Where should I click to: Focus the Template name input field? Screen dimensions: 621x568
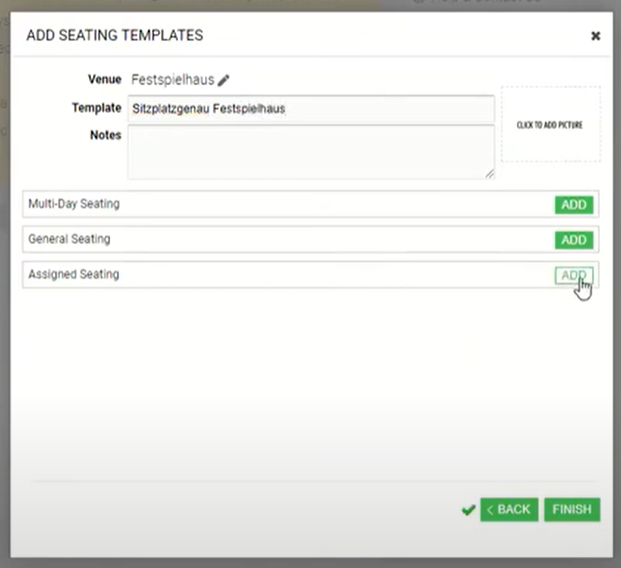[310, 108]
